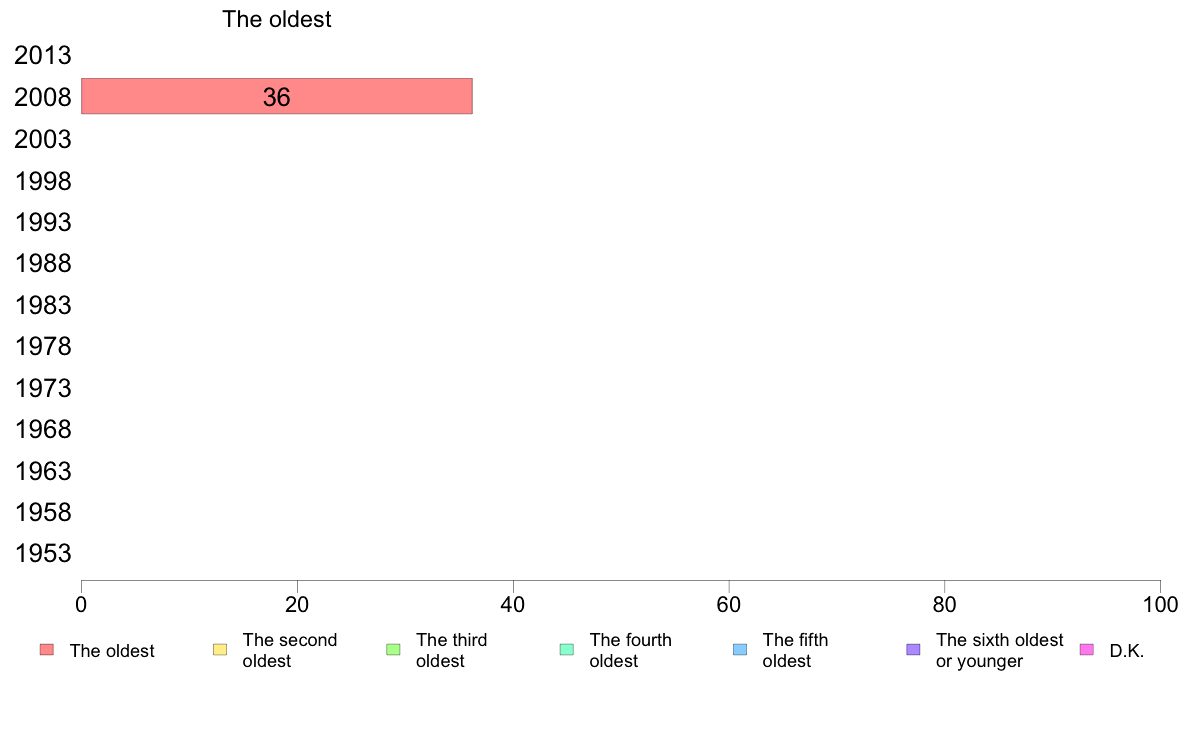Viewport: 1188px width, 736px height.
Task: Click the red 'The oldest' legend swatch
Action: (x=47, y=650)
